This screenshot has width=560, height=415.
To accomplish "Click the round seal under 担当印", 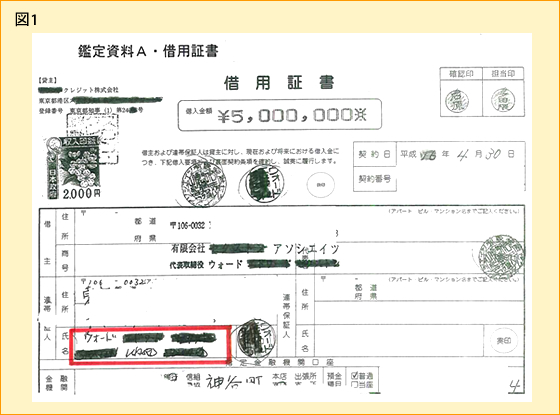I will (x=503, y=100).
